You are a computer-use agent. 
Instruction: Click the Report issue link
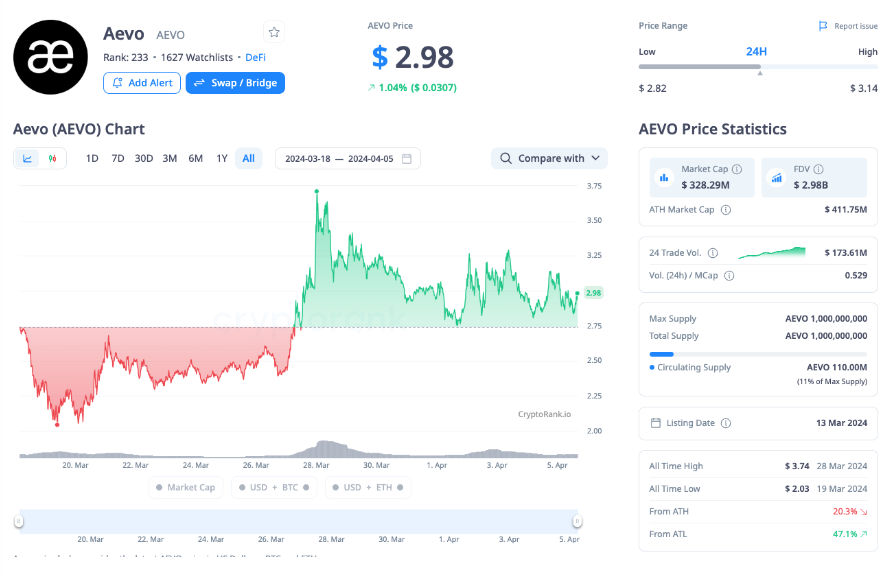pos(855,26)
